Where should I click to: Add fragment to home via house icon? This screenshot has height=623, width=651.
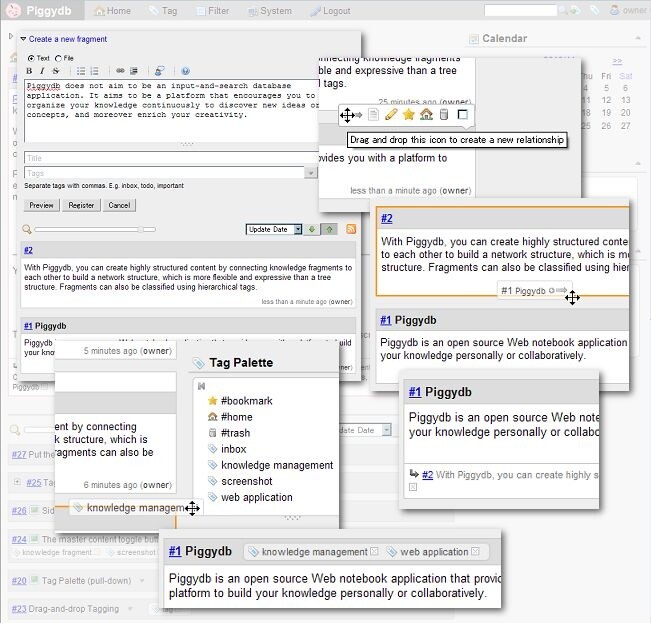pos(426,114)
